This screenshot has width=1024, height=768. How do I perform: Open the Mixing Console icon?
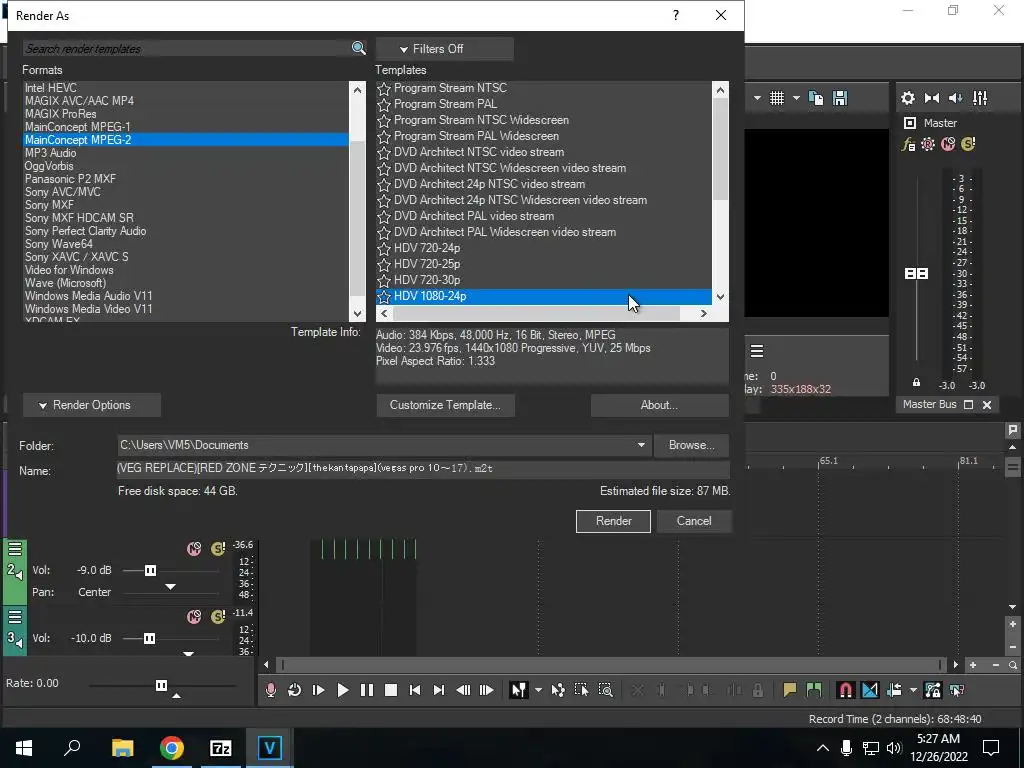coord(980,98)
